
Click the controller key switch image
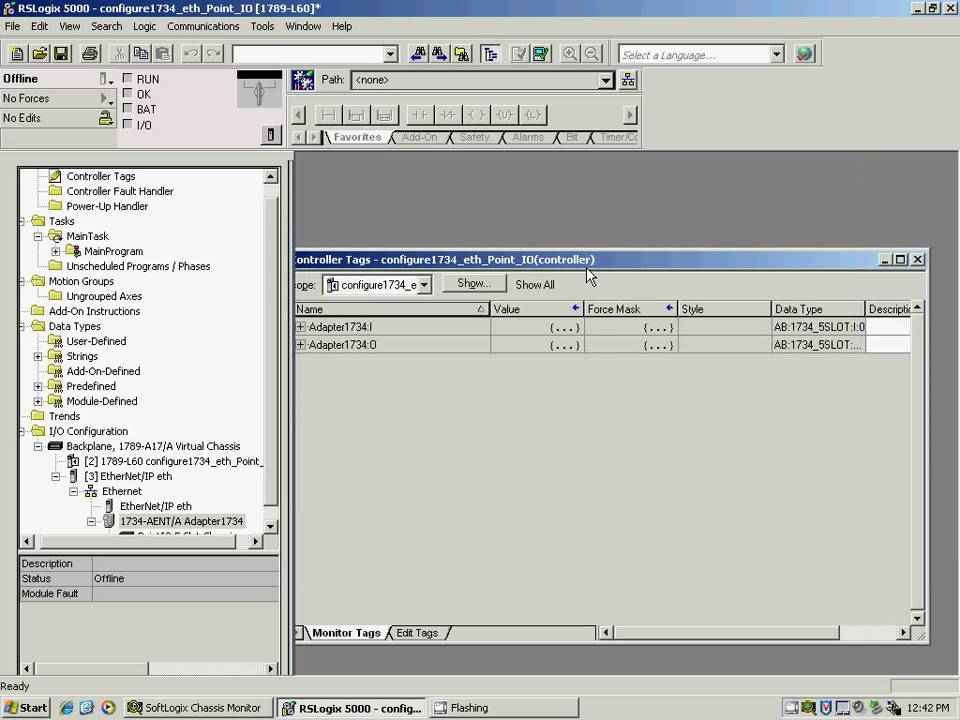[259, 89]
